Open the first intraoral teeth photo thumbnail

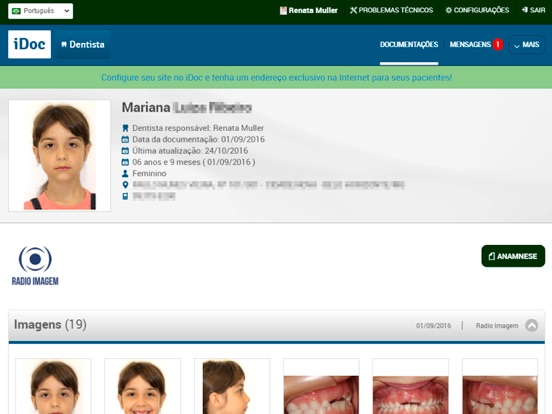[321, 386]
